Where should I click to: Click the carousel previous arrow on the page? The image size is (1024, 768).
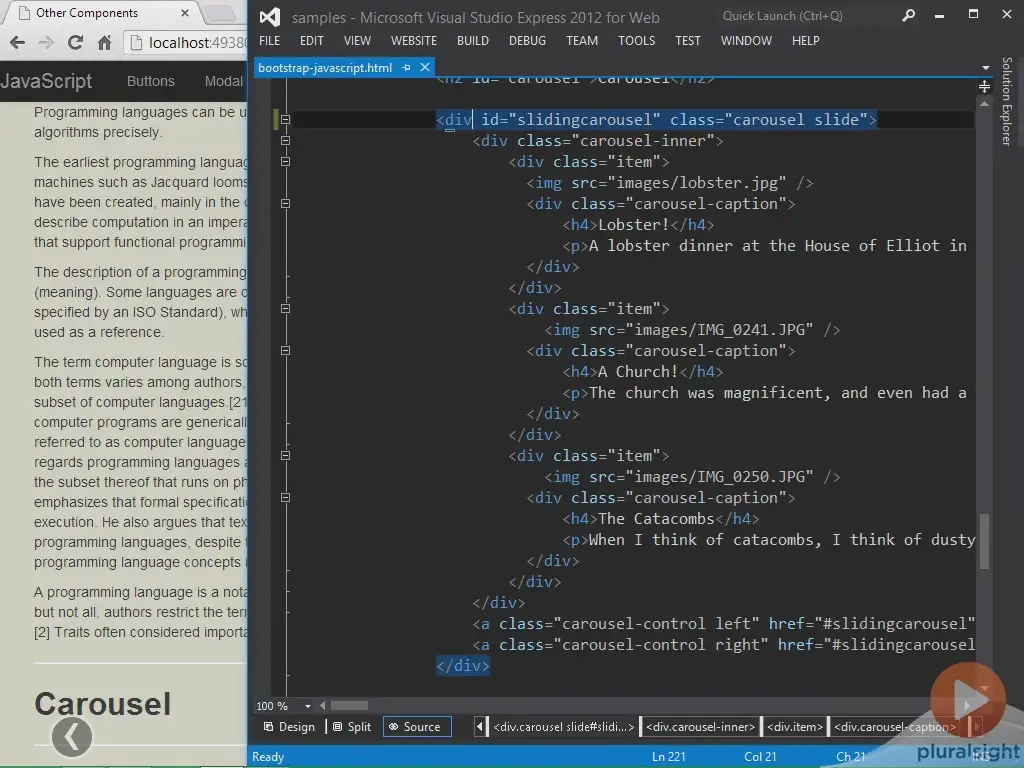(70, 737)
